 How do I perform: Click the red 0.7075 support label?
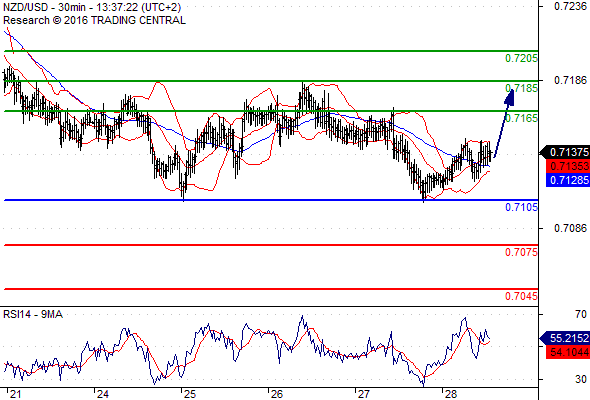coord(521,252)
